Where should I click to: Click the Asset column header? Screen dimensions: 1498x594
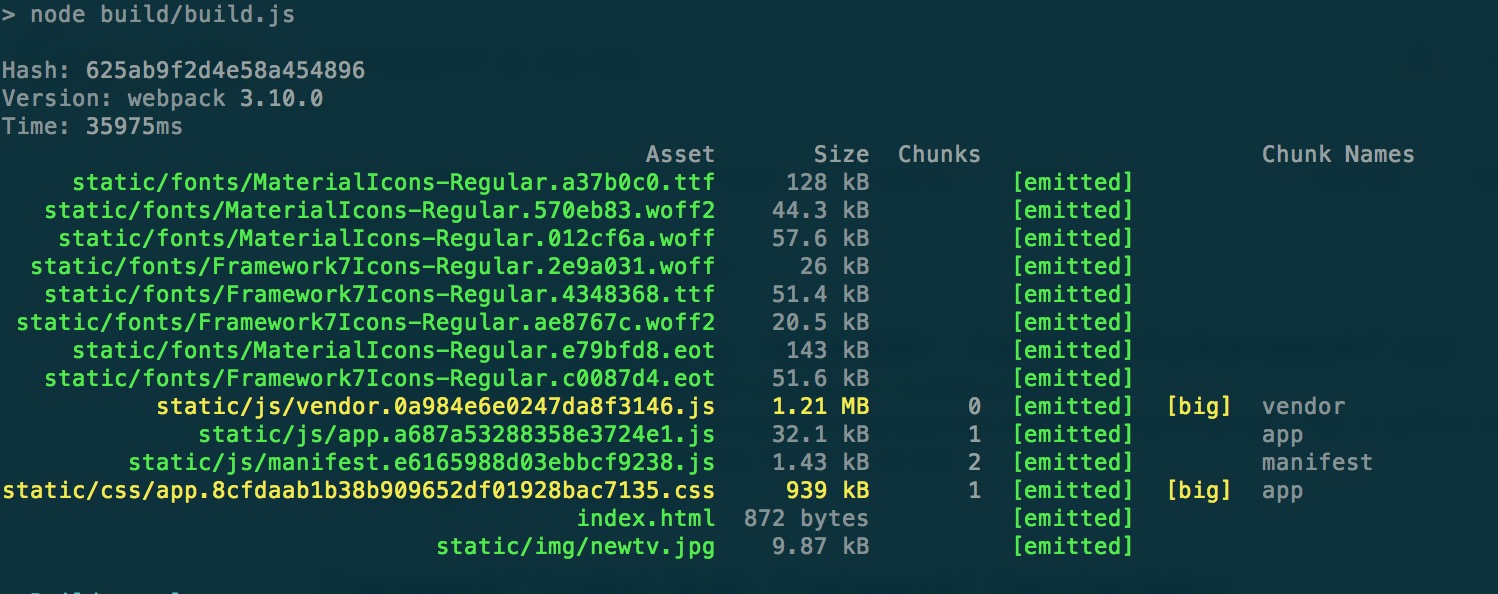681,153
